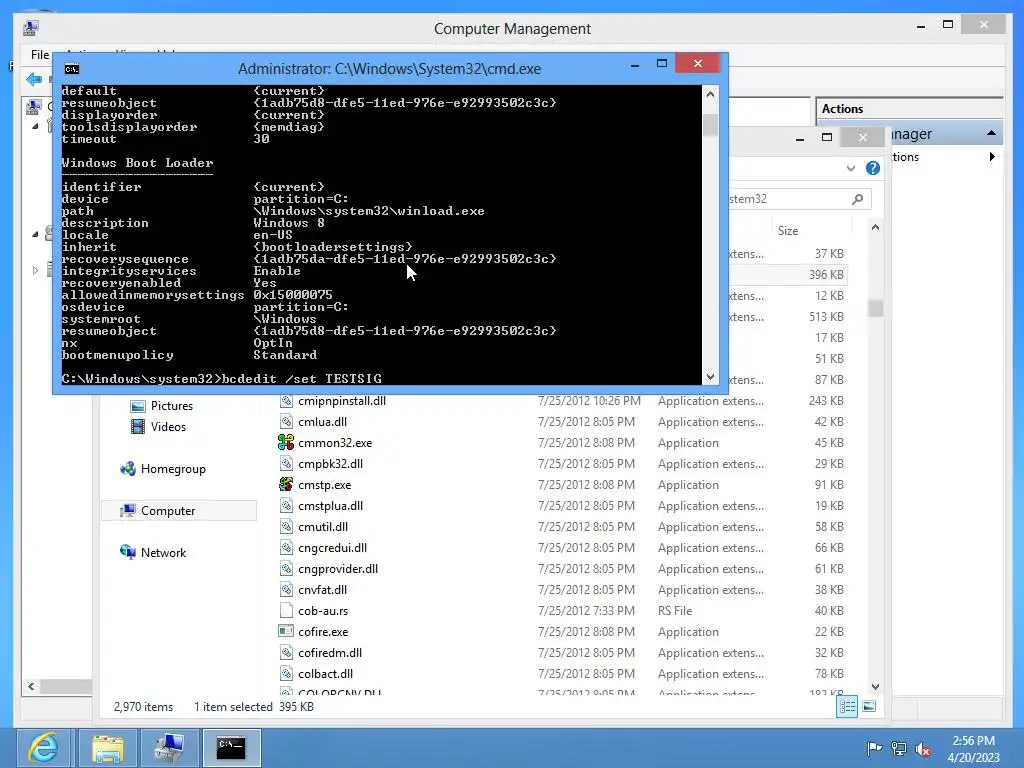
Task: Click bcdedit /set TESTSIG command line
Action: pos(302,379)
